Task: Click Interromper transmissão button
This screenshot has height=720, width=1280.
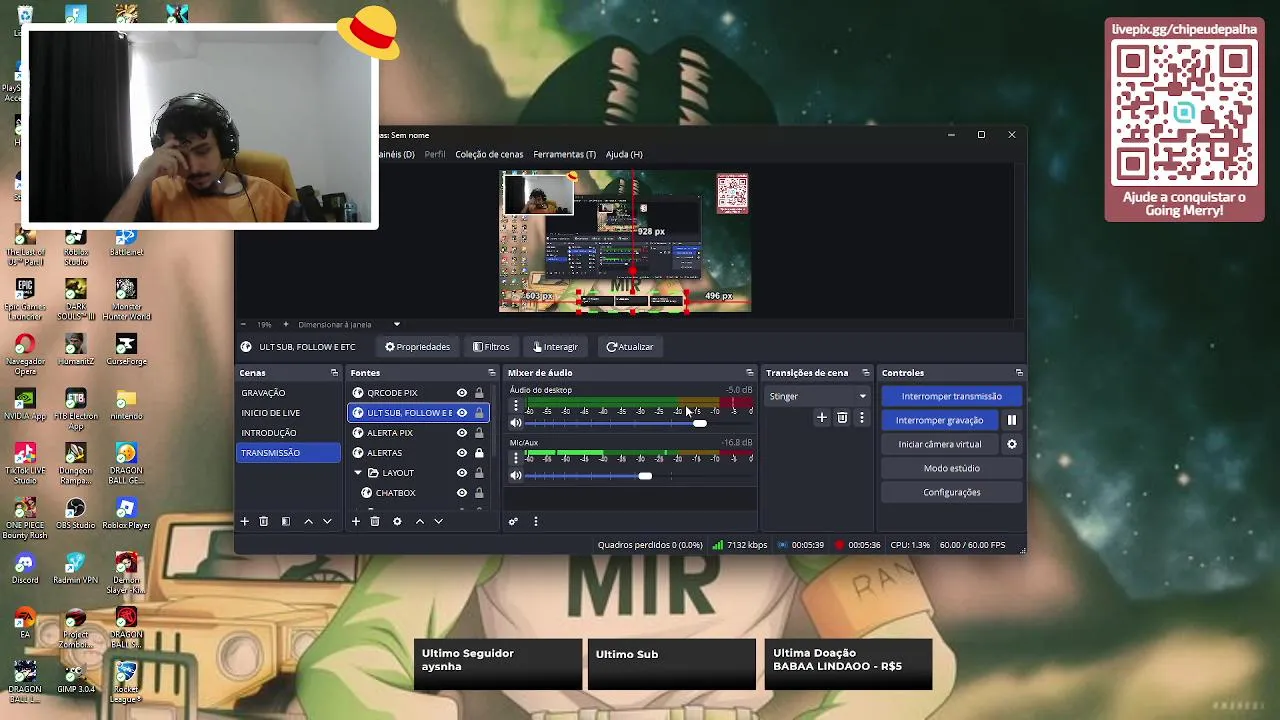Action: pos(951,396)
